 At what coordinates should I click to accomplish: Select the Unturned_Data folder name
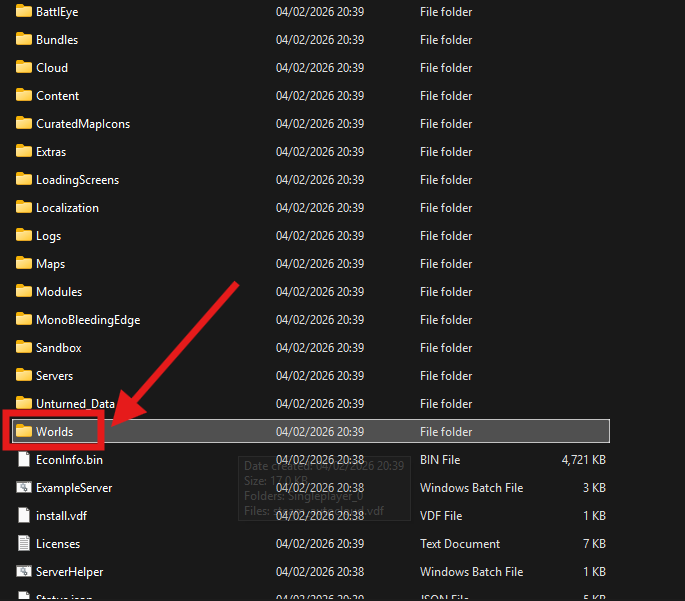[75, 404]
